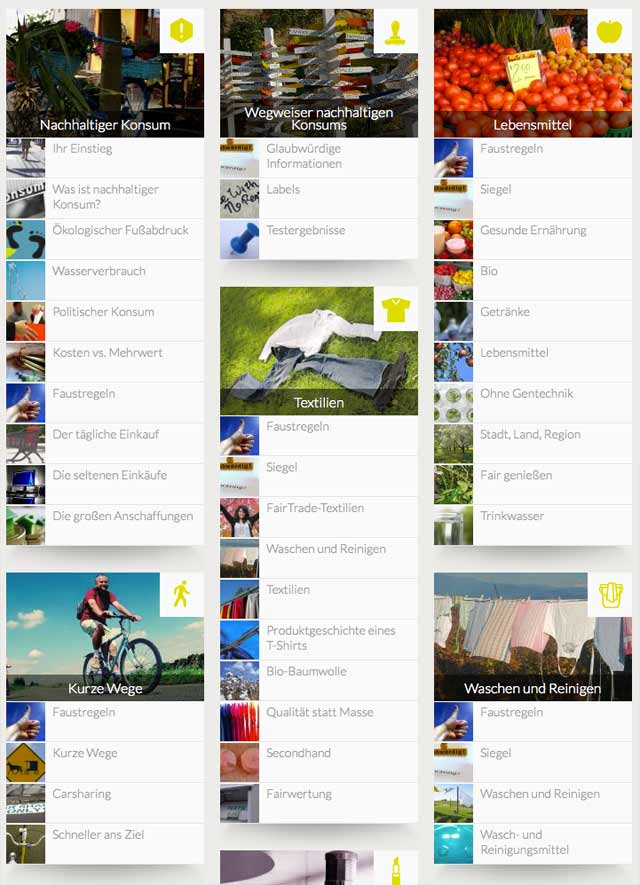Click the walking person icon on Kurze Wege

click(182, 594)
